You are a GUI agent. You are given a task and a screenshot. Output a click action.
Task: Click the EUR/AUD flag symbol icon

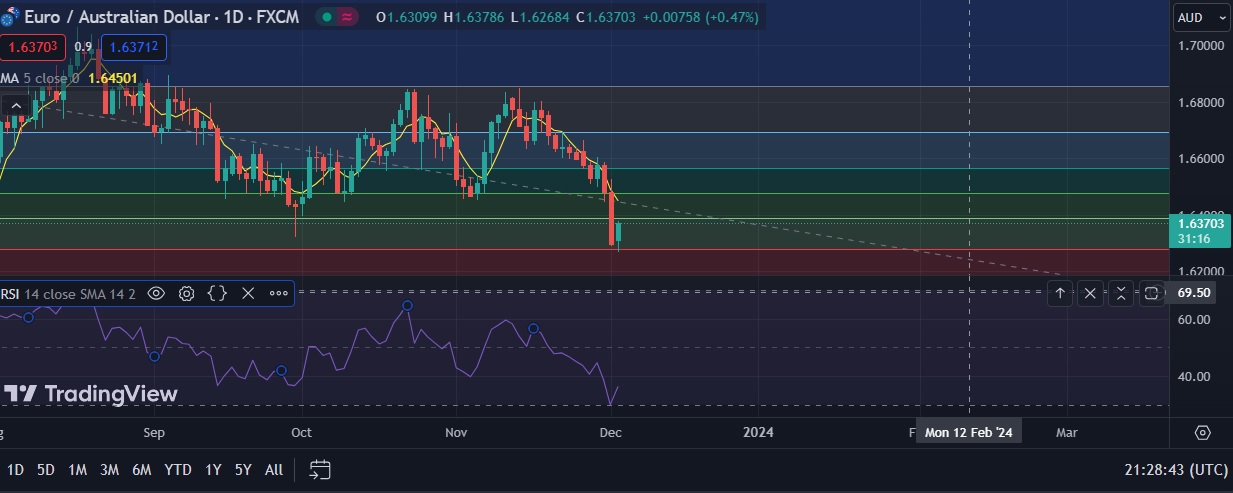(x=10, y=18)
